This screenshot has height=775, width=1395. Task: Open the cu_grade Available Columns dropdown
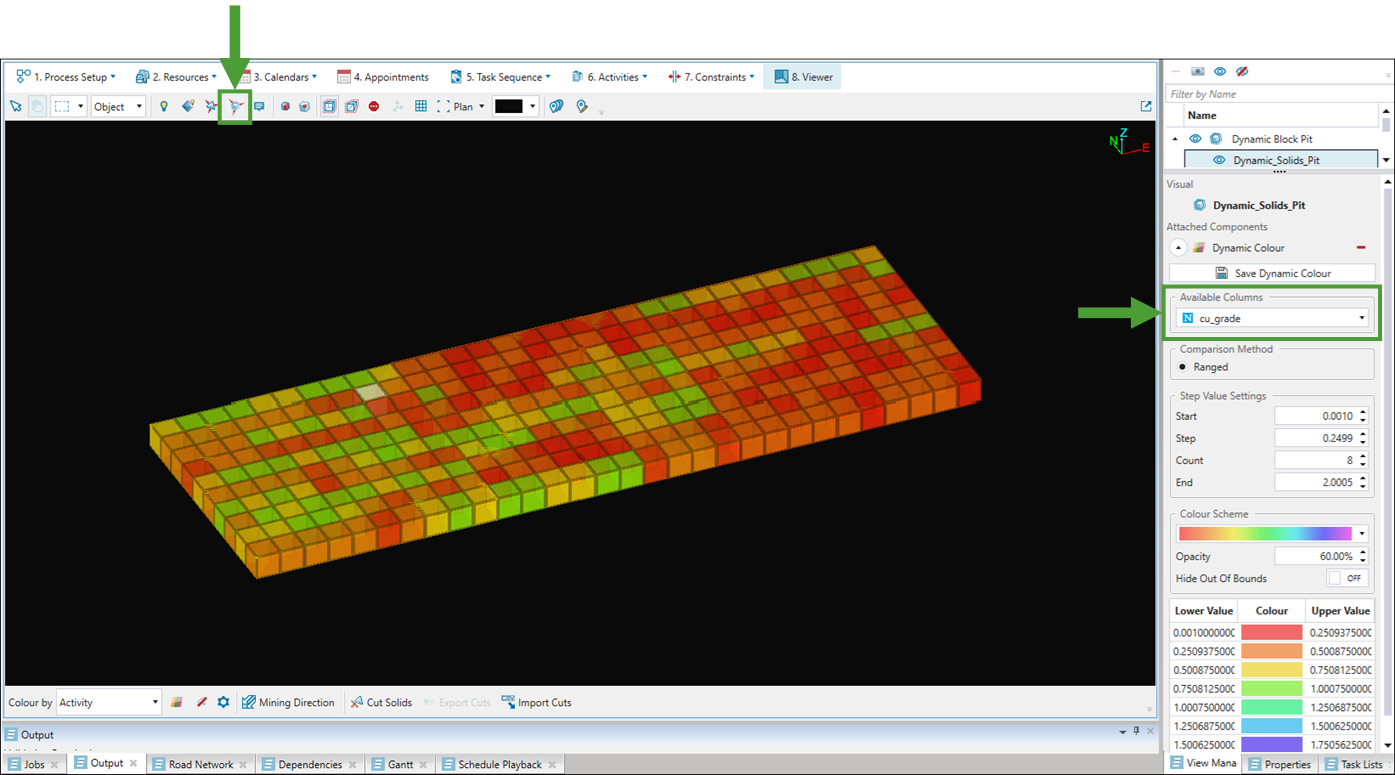tap(1272, 318)
